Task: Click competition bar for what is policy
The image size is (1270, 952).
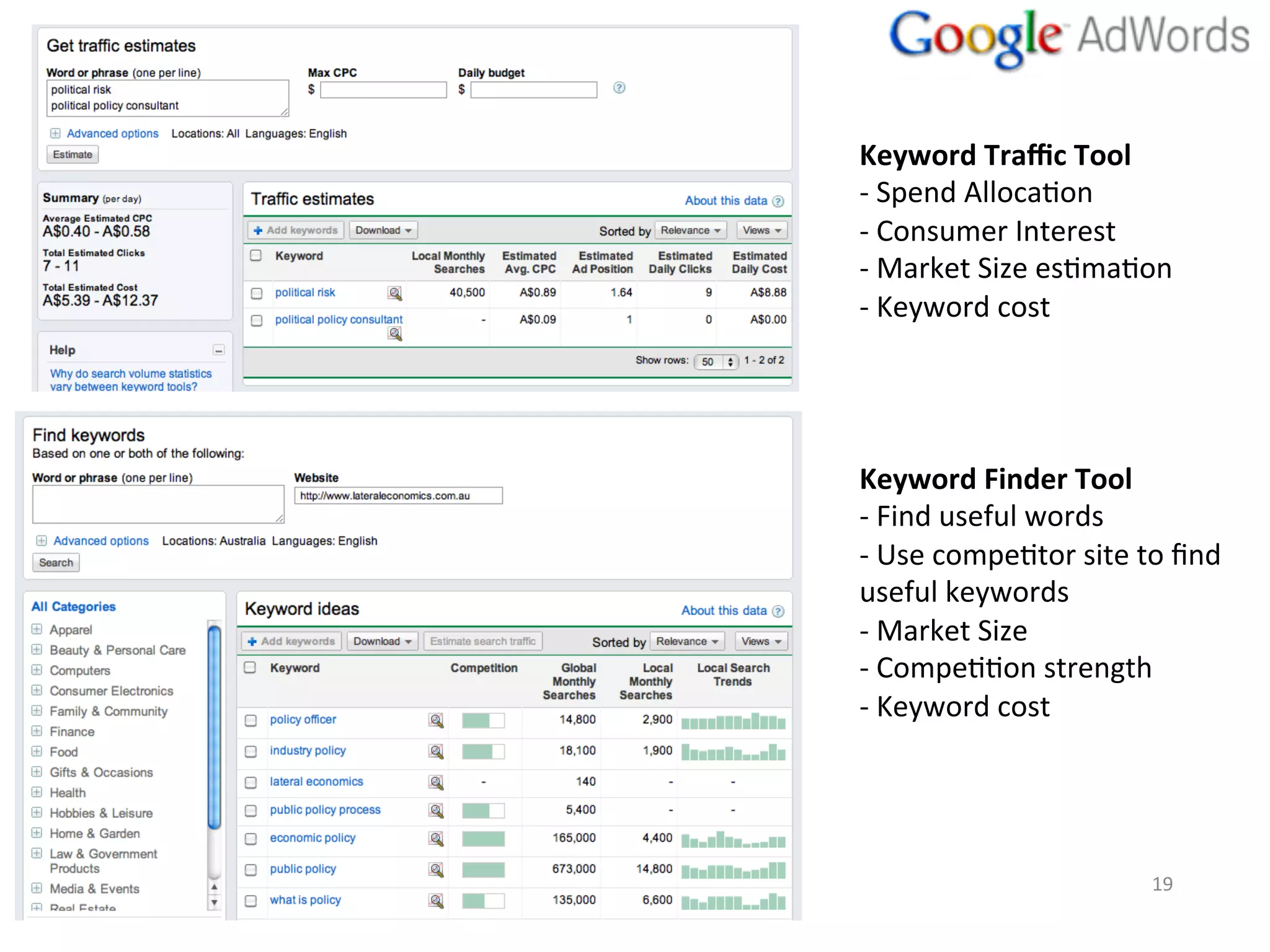Action: pos(483,901)
